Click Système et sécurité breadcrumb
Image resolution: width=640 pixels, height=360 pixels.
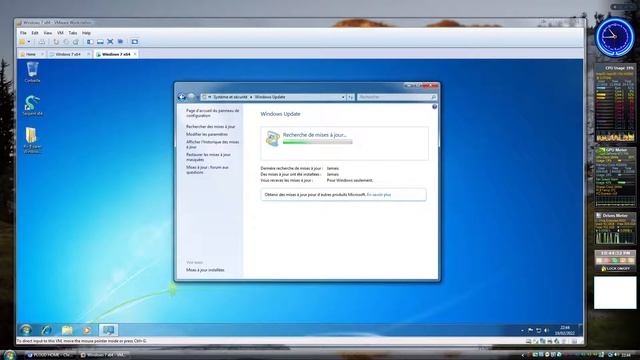click(230, 97)
